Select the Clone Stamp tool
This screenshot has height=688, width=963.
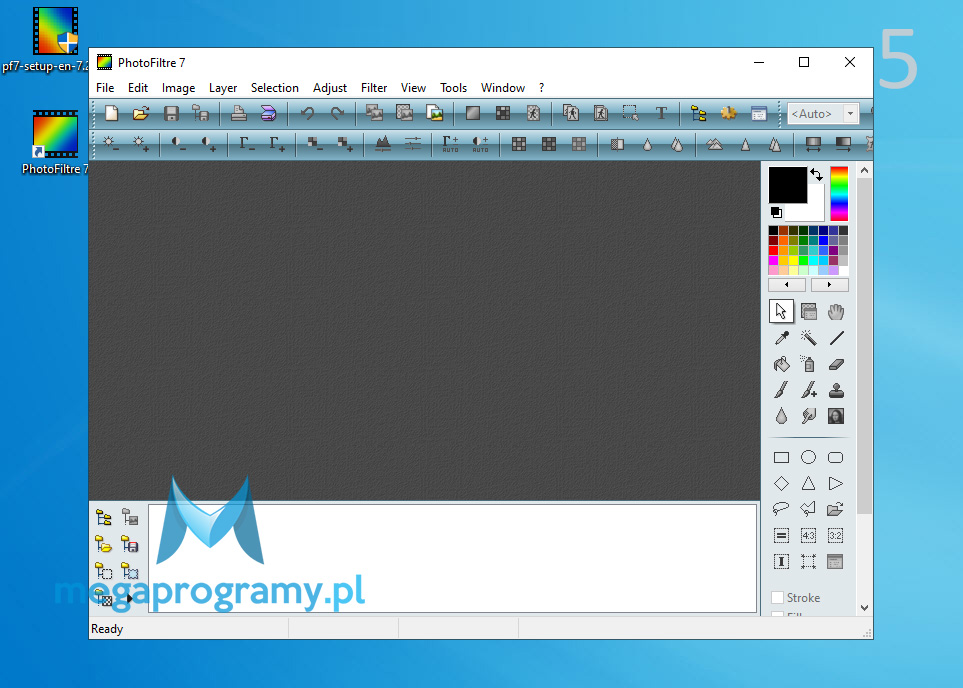point(836,390)
